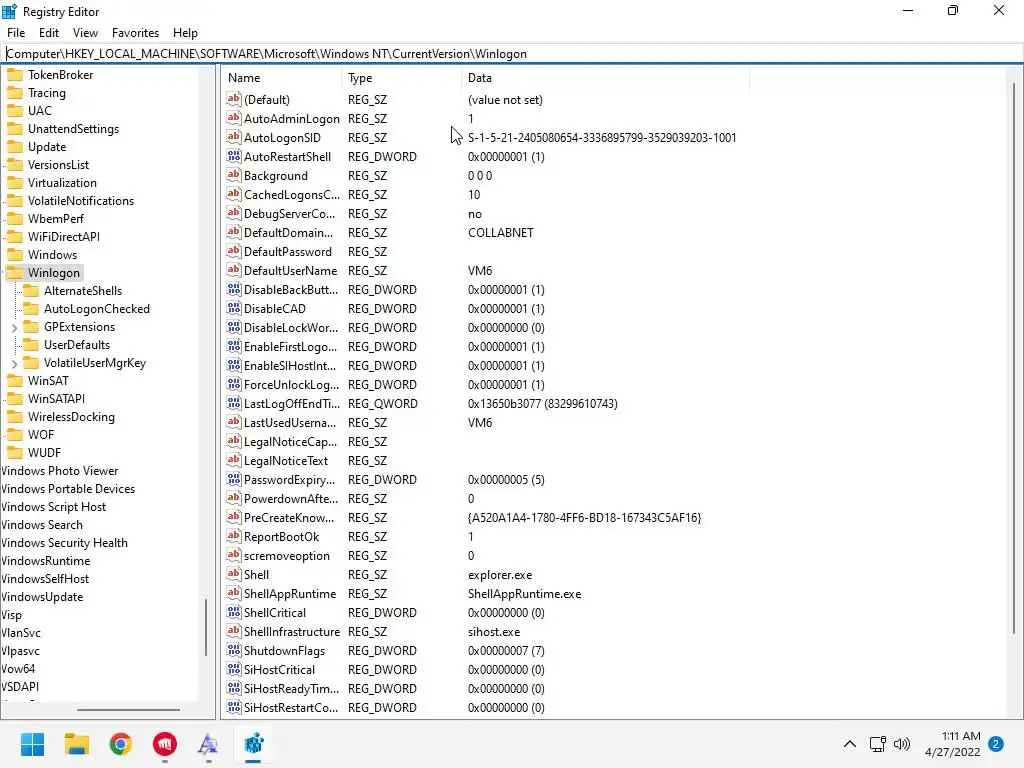Click the DisableCAD DWORD icon
The height and width of the screenshot is (768, 1024).
coord(234,308)
